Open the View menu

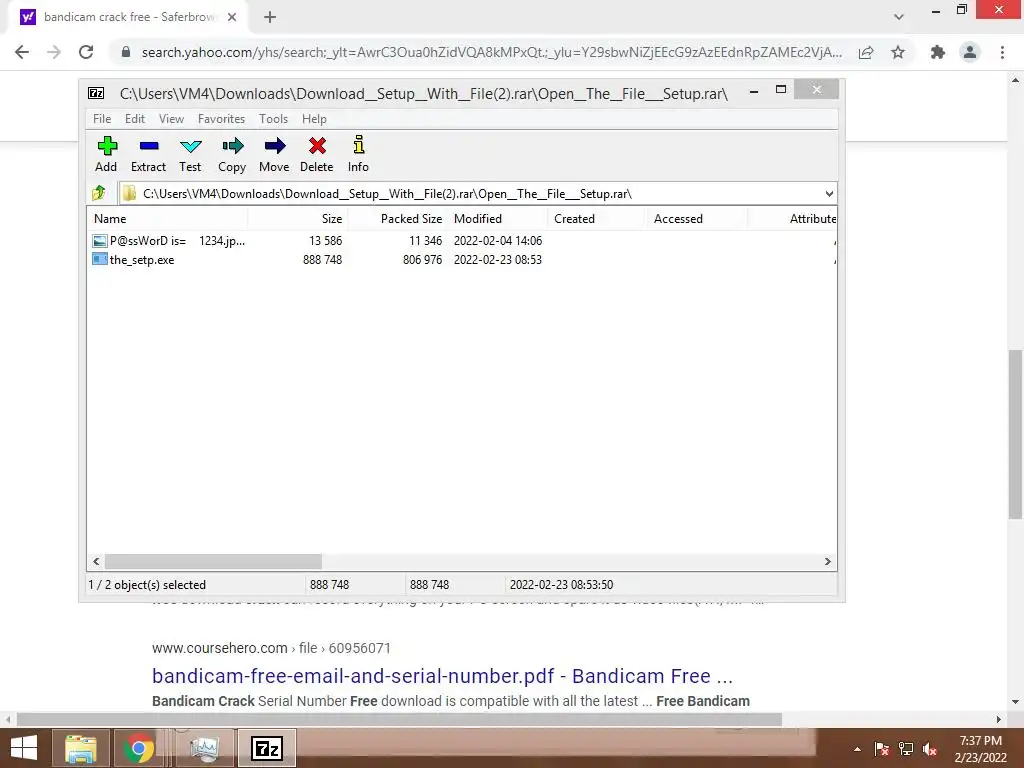171,119
